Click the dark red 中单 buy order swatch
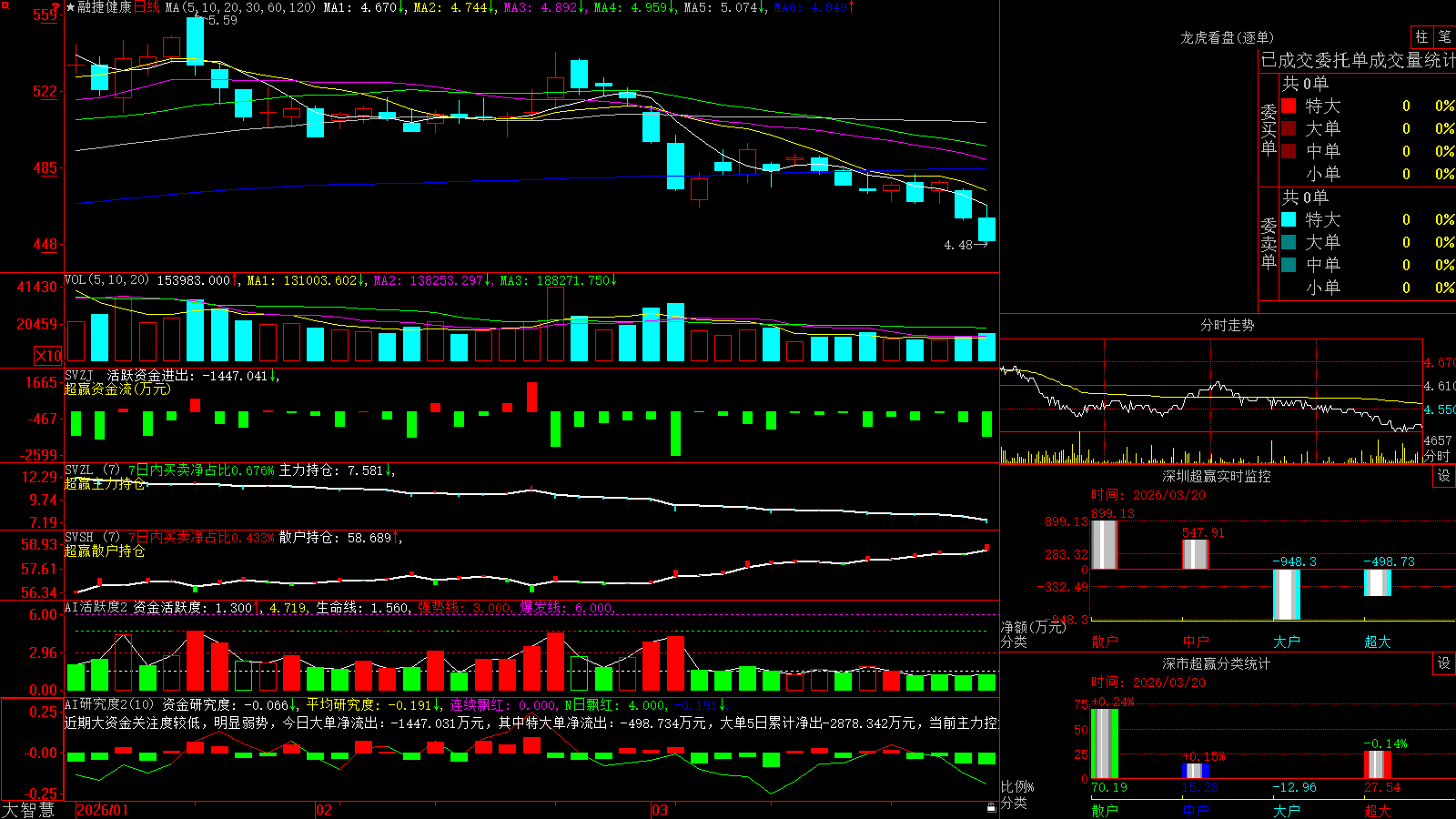 click(x=1289, y=151)
